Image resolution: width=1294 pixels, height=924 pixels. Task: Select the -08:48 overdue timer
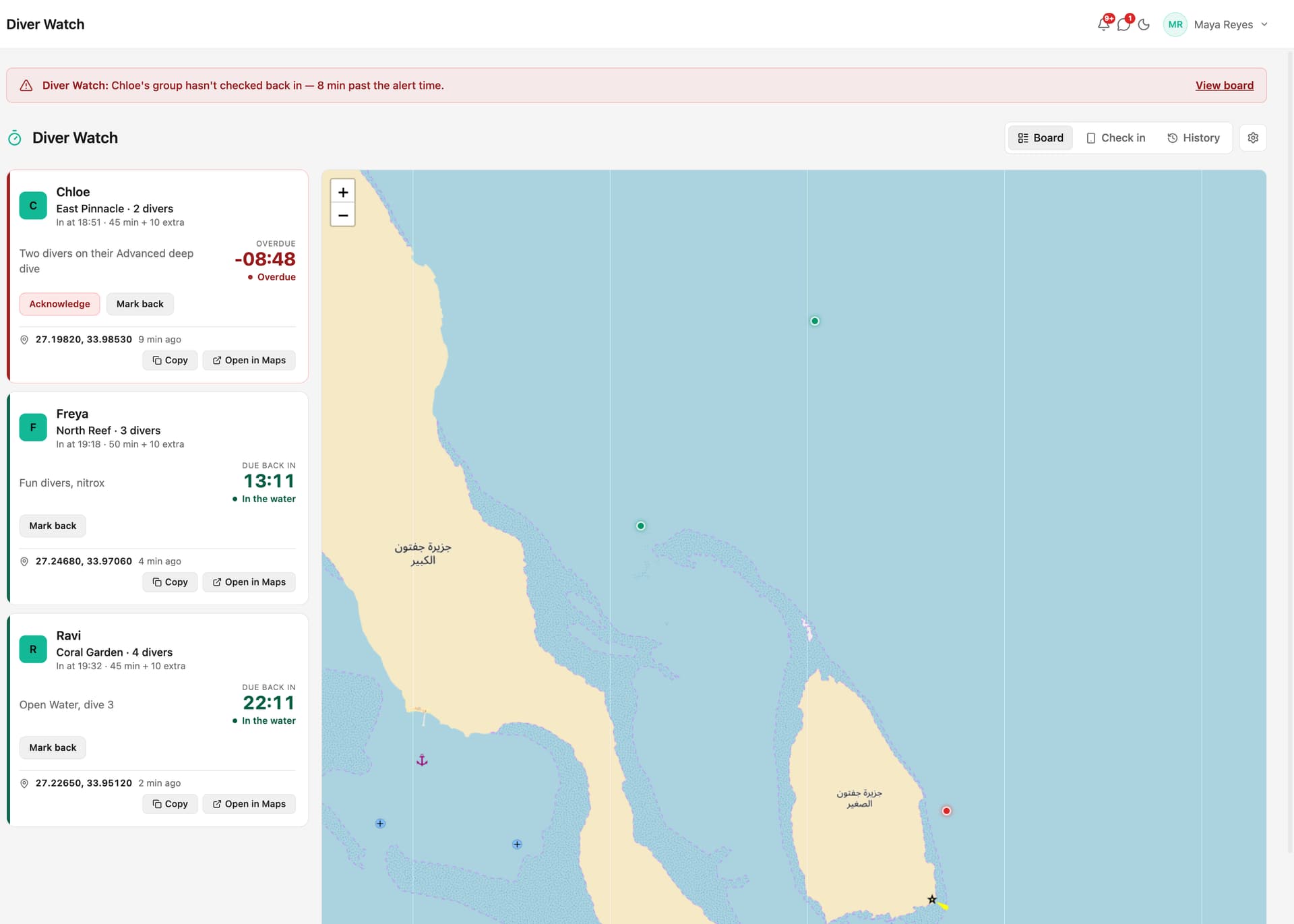(265, 259)
